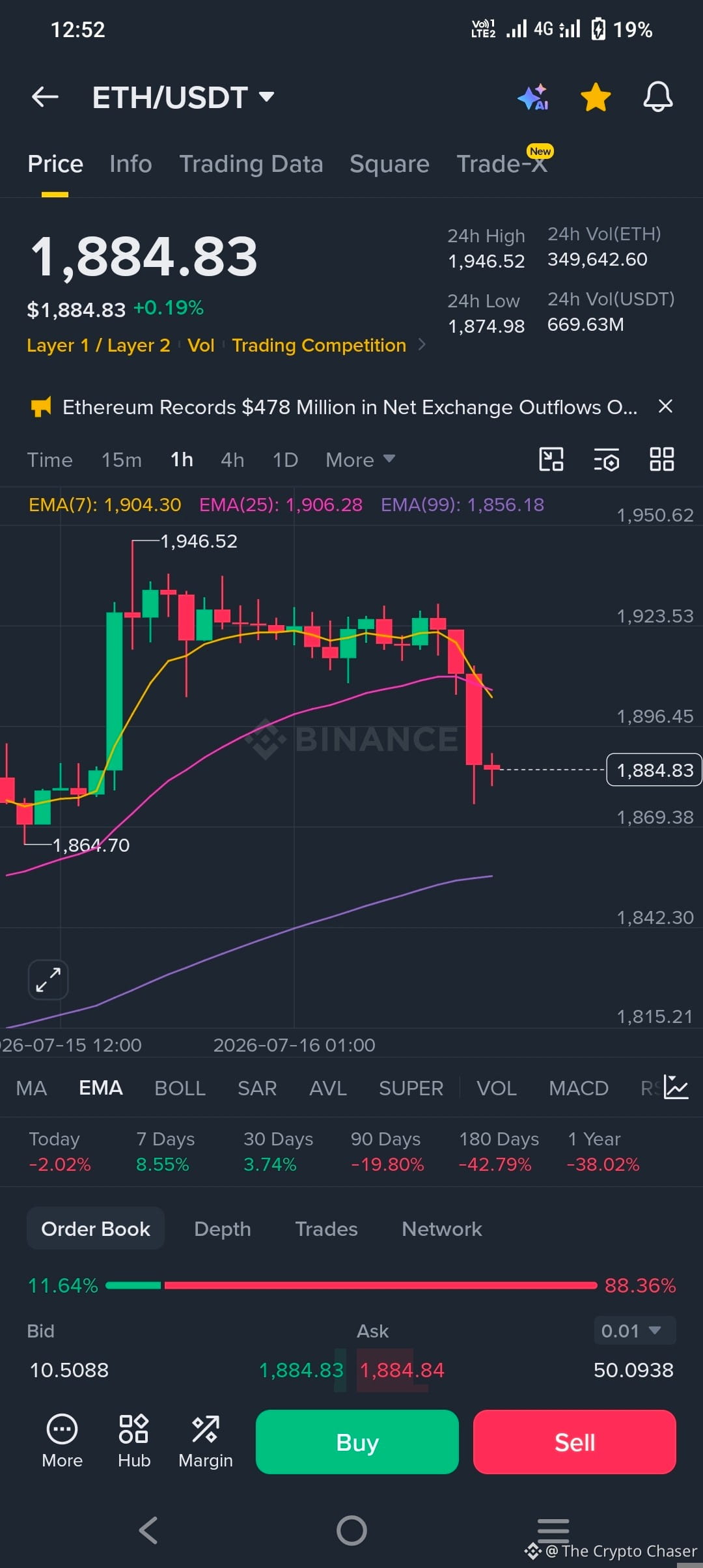Open the four-square chart layout icon
The height and width of the screenshot is (1568, 703).
pos(661,459)
